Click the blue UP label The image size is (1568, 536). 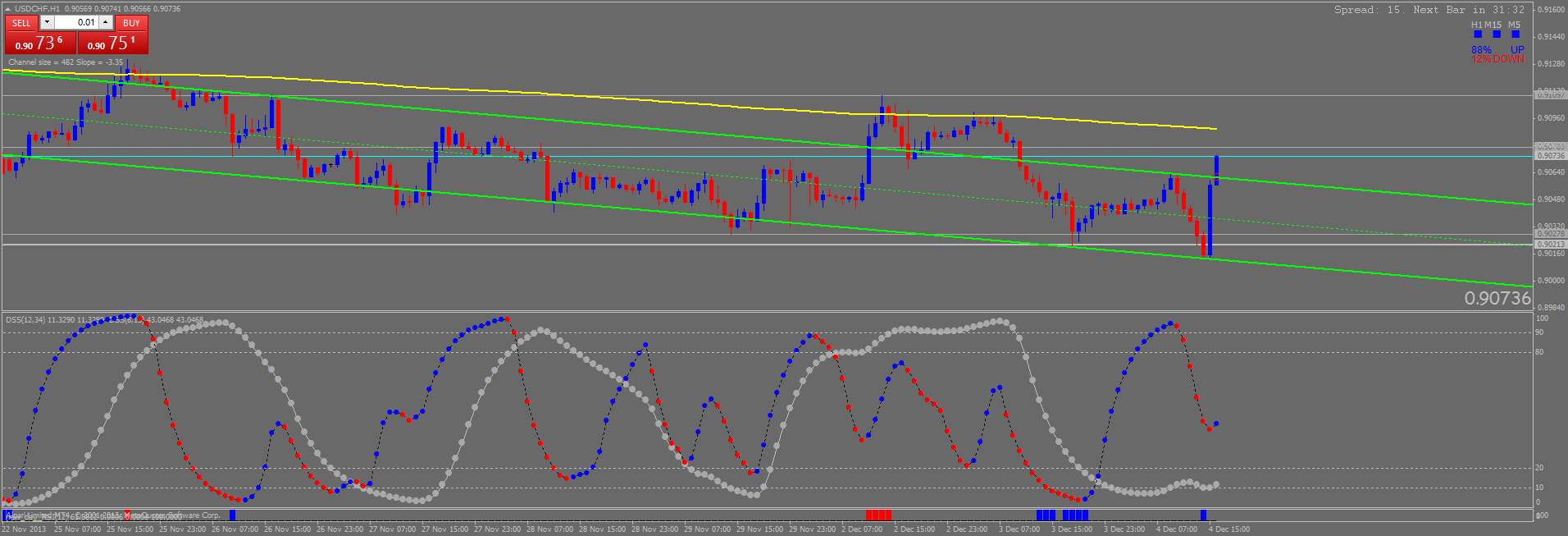tap(1517, 50)
